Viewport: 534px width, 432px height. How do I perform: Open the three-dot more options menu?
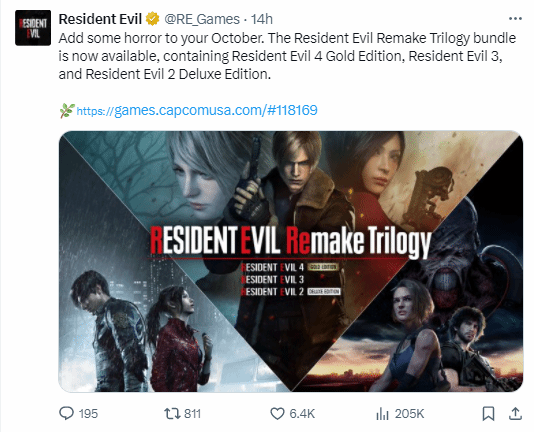[515, 19]
